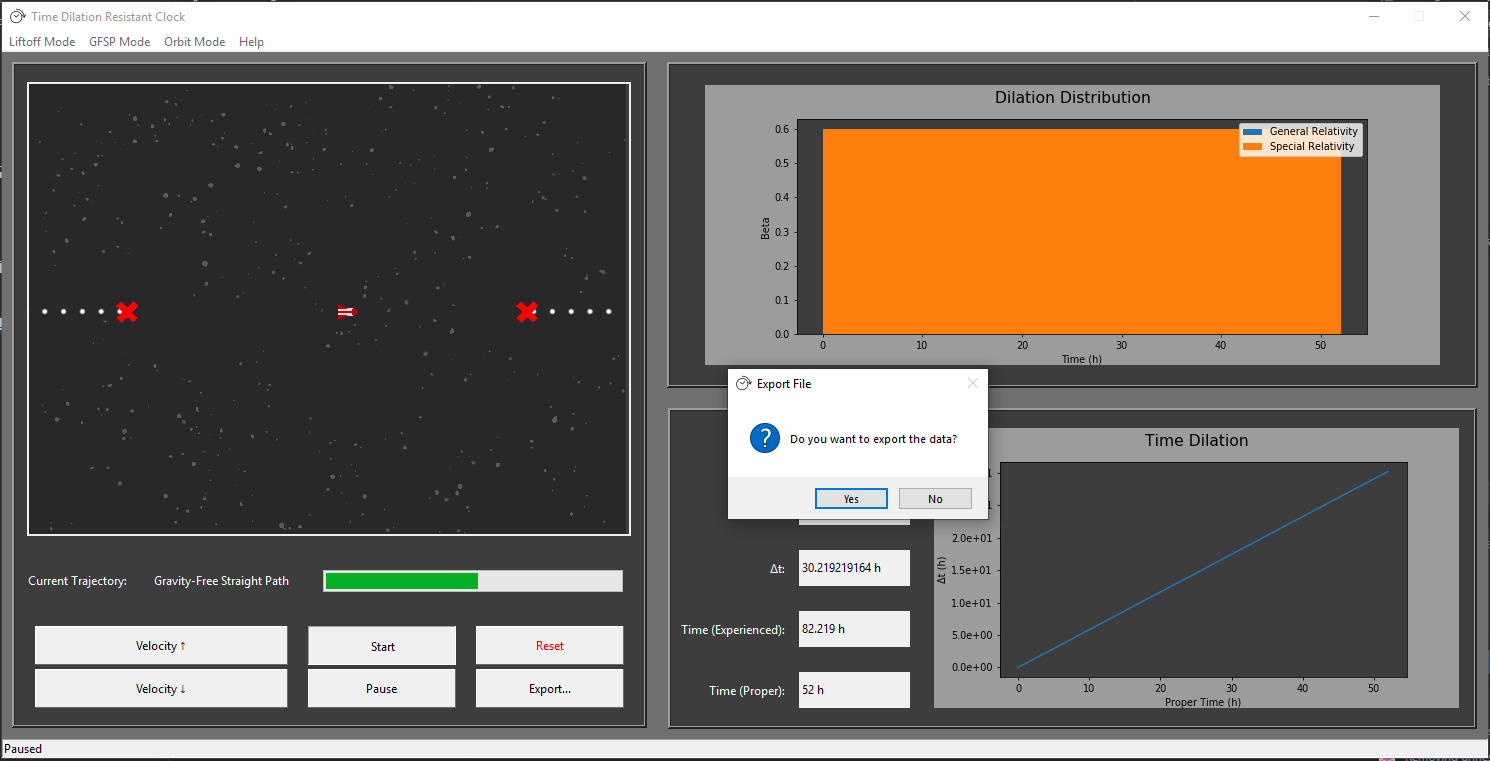Open the Orbit Mode menu

[194, 42]
